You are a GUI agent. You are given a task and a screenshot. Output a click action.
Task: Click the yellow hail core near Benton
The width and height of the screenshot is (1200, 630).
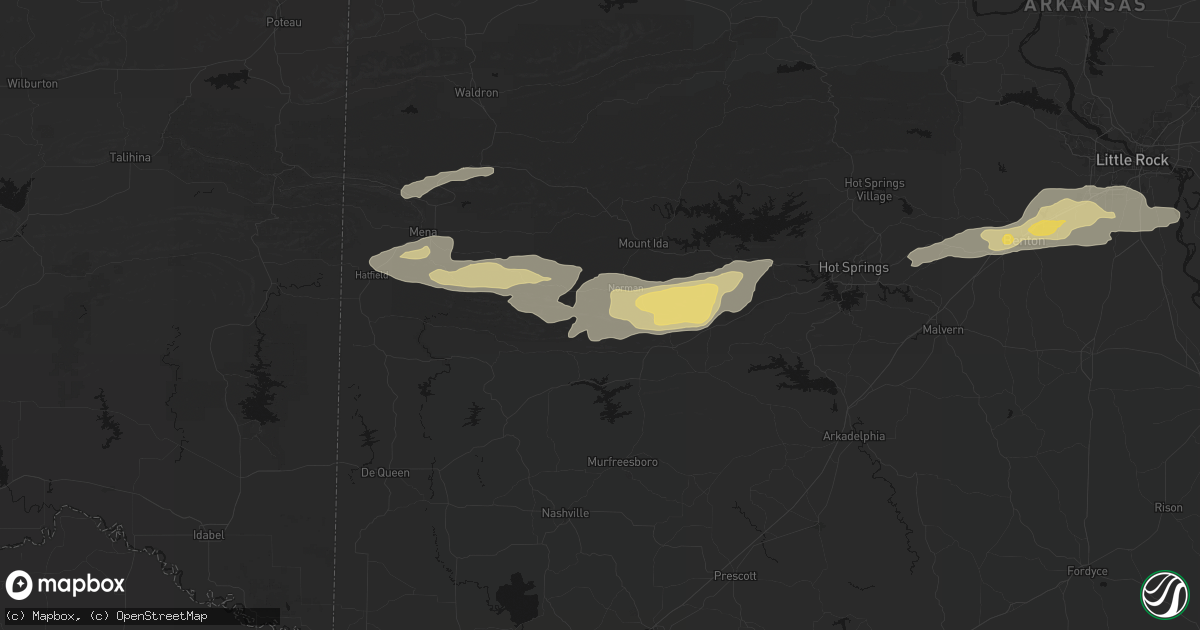[1047, 228]
